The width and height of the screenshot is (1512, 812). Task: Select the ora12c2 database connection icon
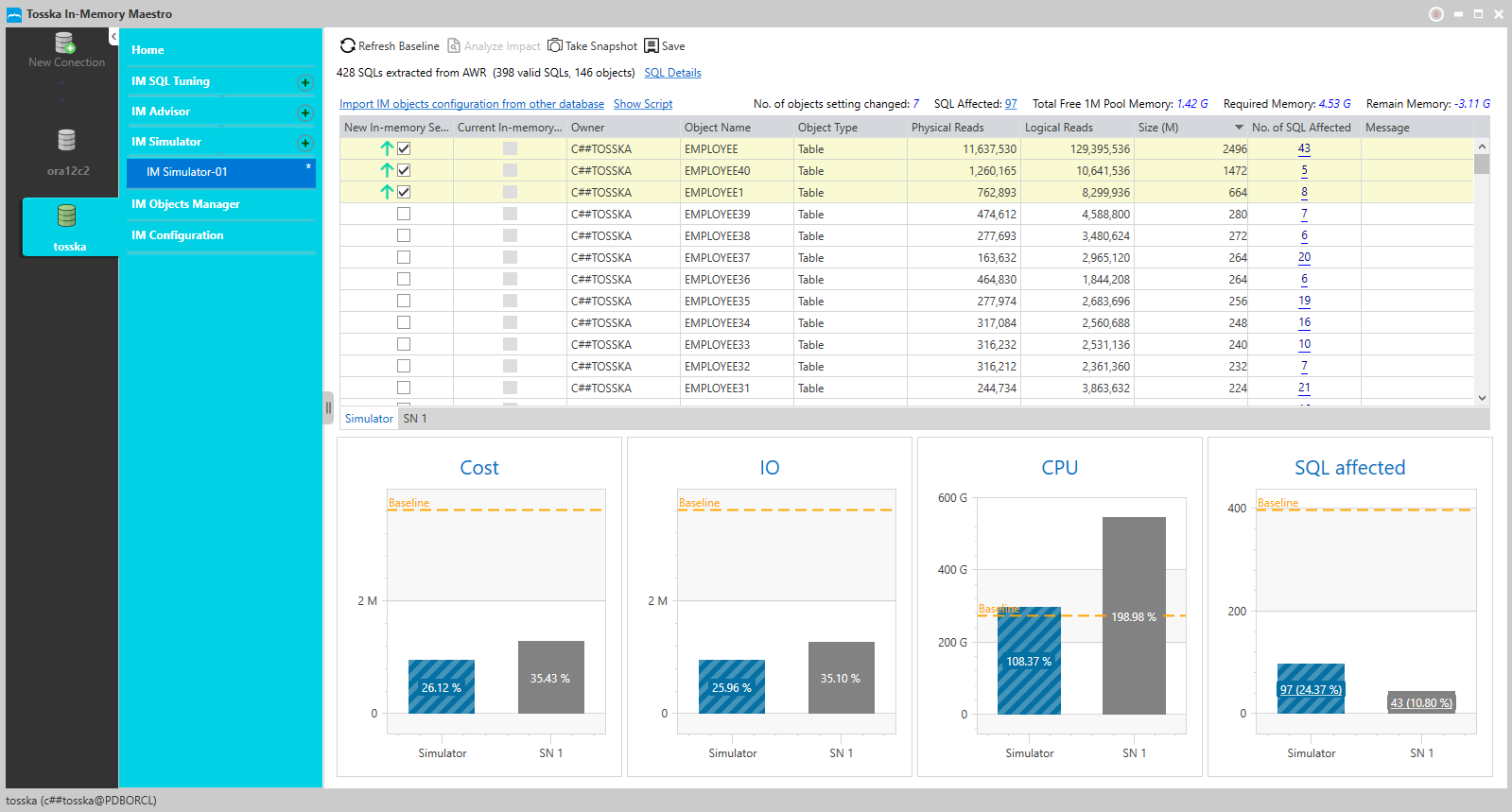[x=66, y=140]
